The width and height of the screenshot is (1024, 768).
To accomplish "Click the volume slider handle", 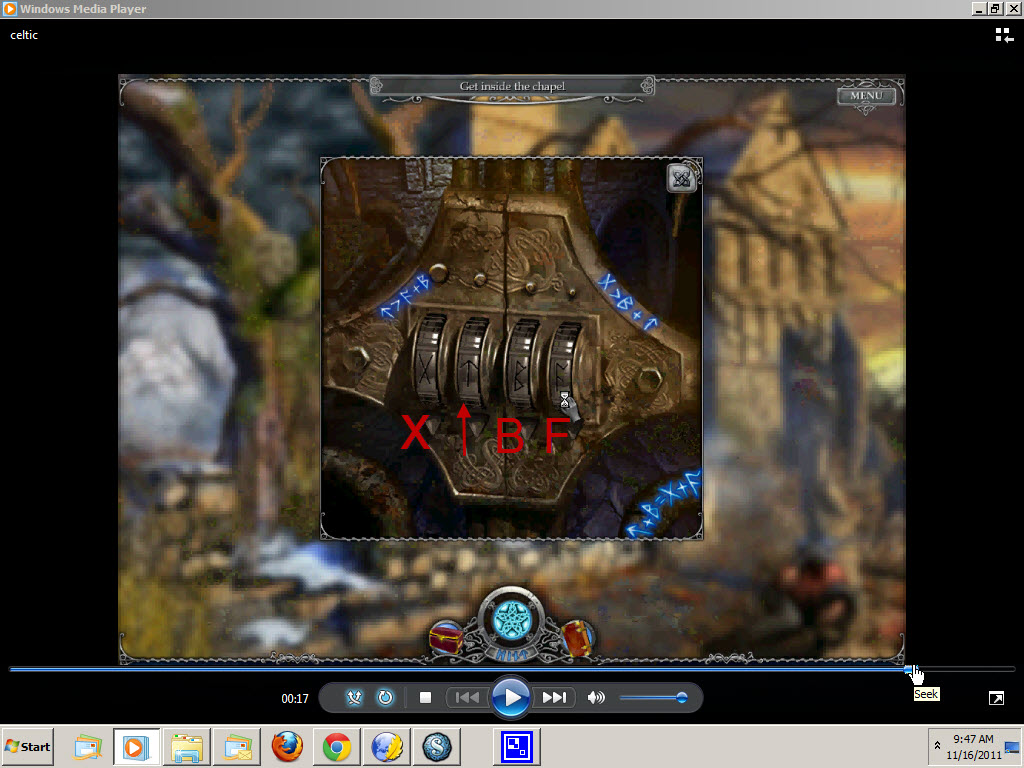I will (681, 698).
